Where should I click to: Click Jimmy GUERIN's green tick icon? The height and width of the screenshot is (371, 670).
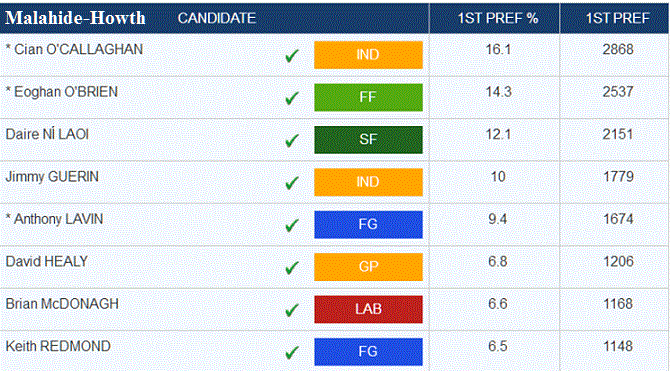pos(292,183)
